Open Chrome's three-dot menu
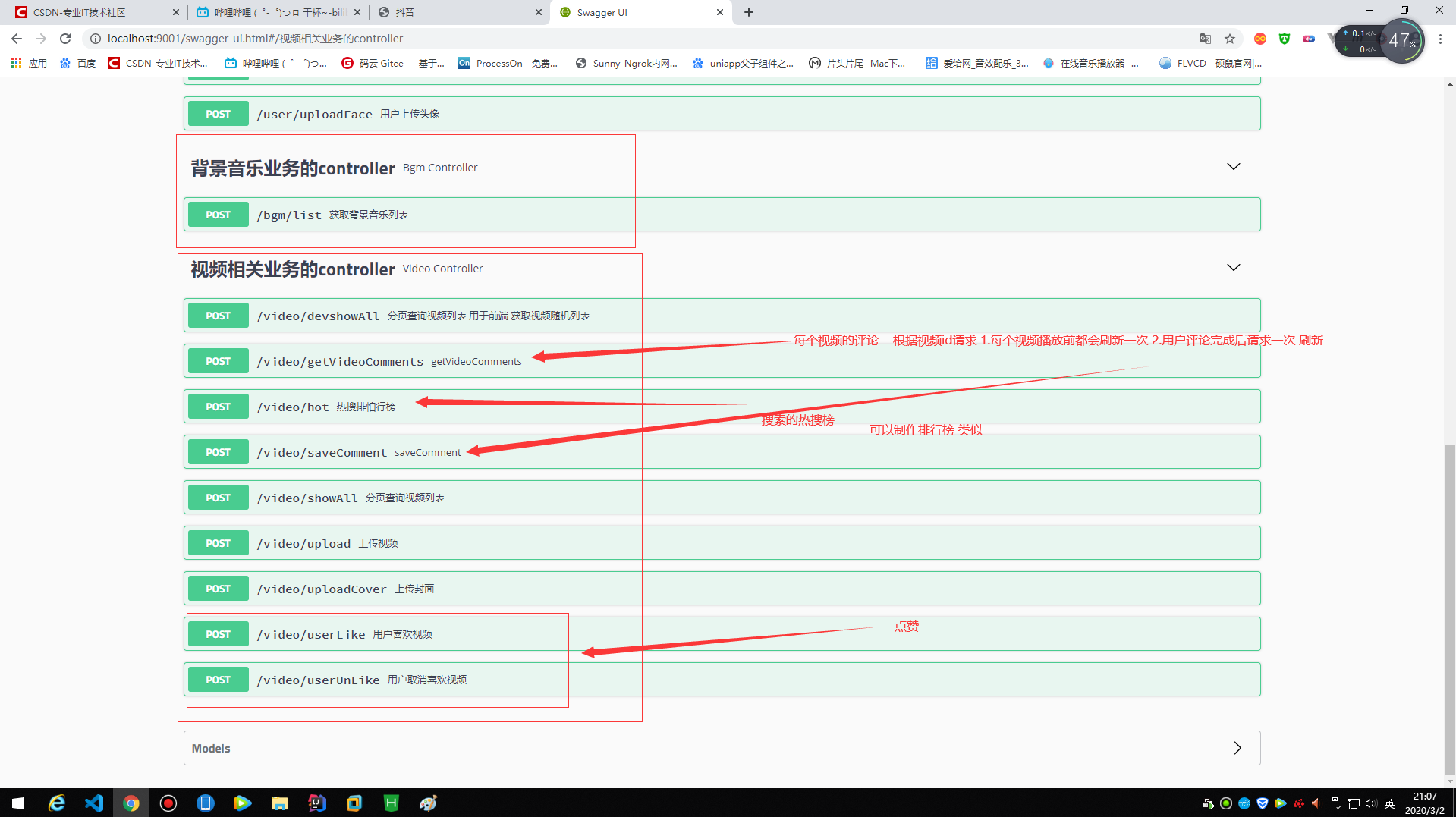The image size is (1456, 817). (1440, 39)
